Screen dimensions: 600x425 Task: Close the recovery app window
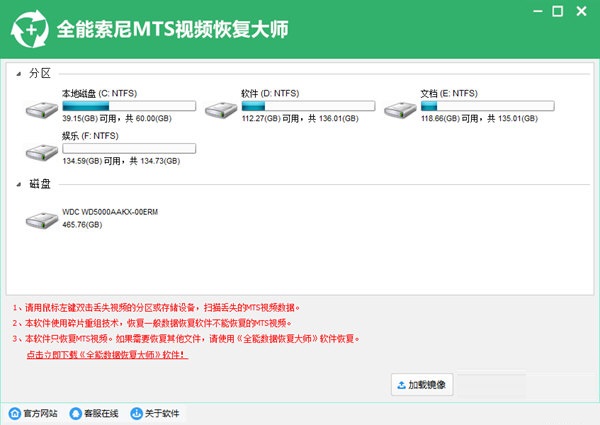(581, 11)
